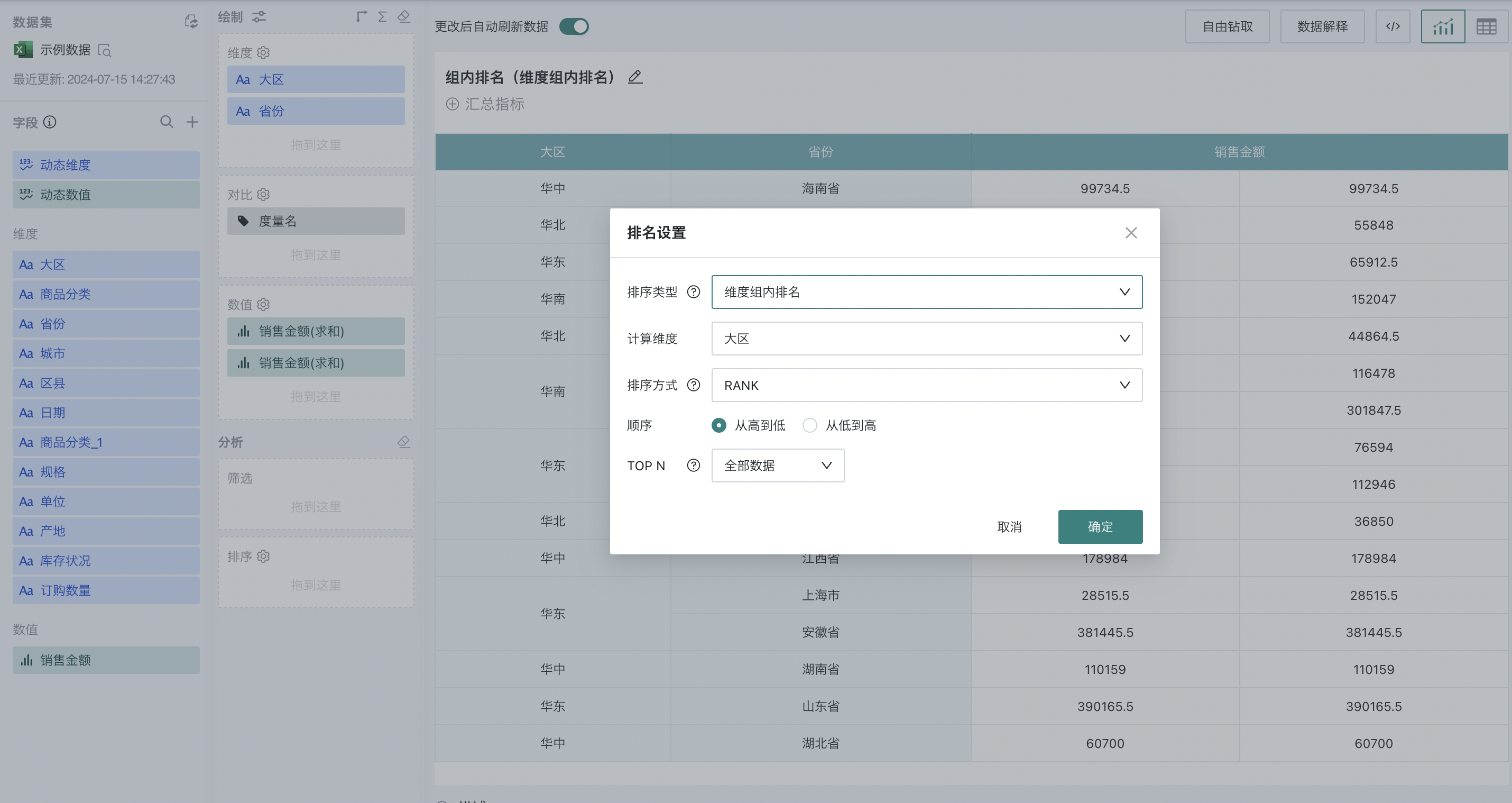Open TOP N dropdown 全部数据

778,465
